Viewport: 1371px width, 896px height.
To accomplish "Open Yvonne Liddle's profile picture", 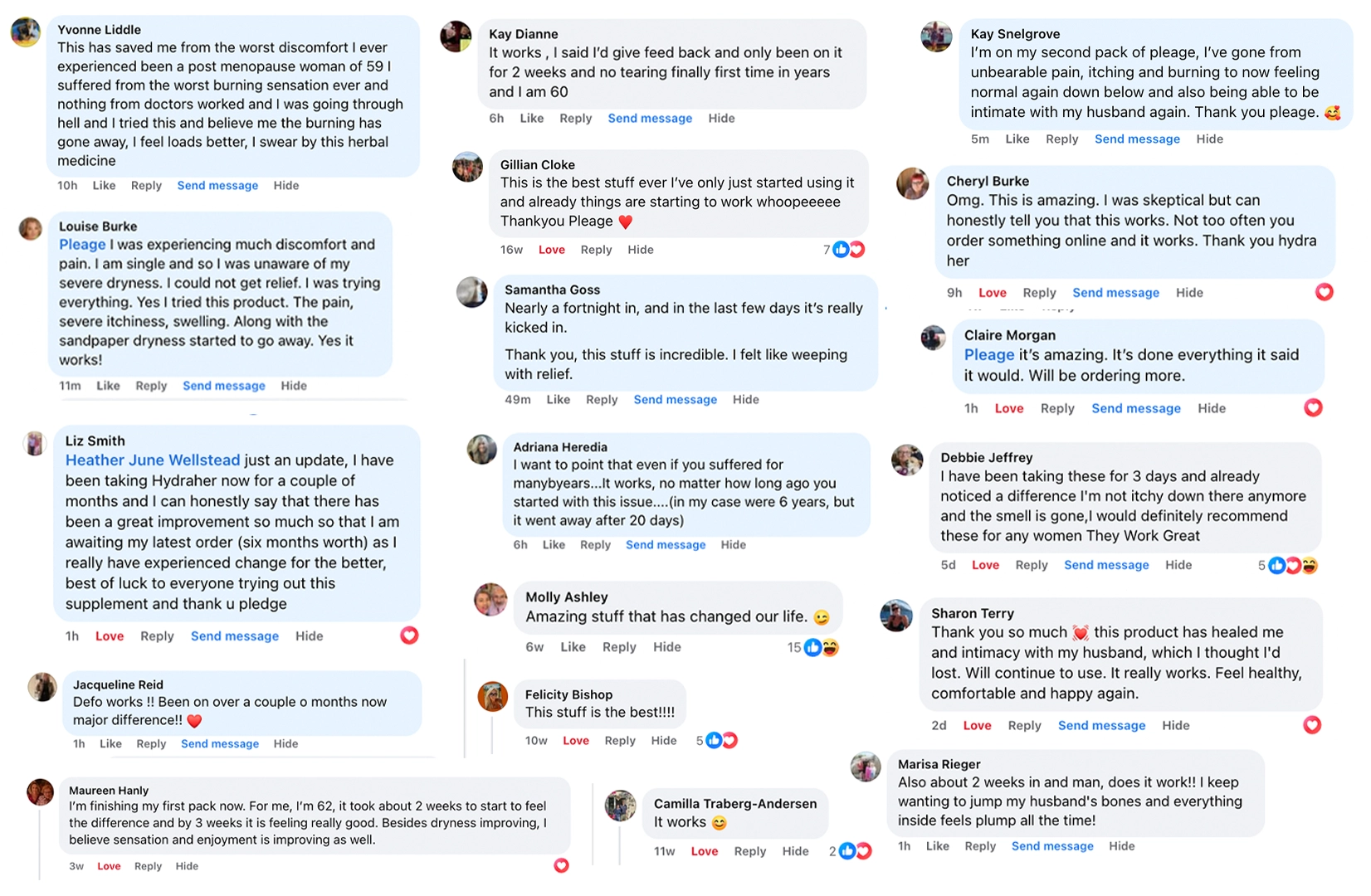I will point(26,32).
